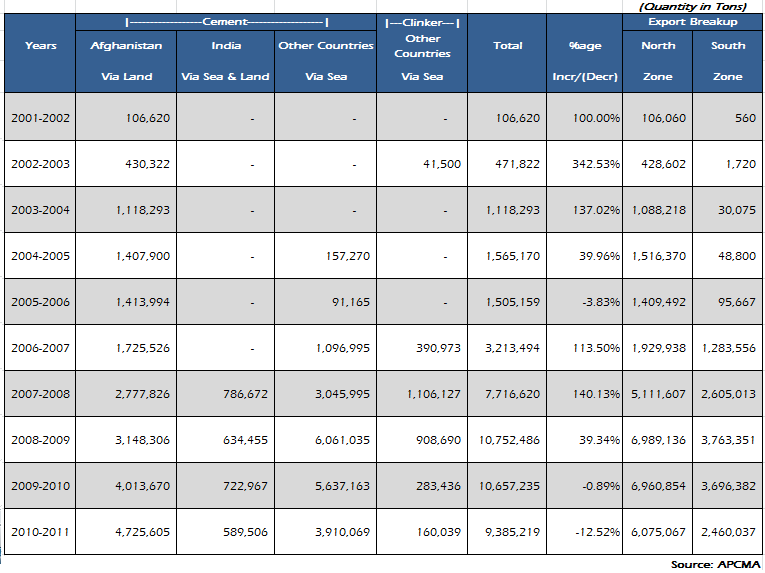Click the 2010-2011 year row label
The width and height of the screenshot is (765, 573).
(41, 532)
